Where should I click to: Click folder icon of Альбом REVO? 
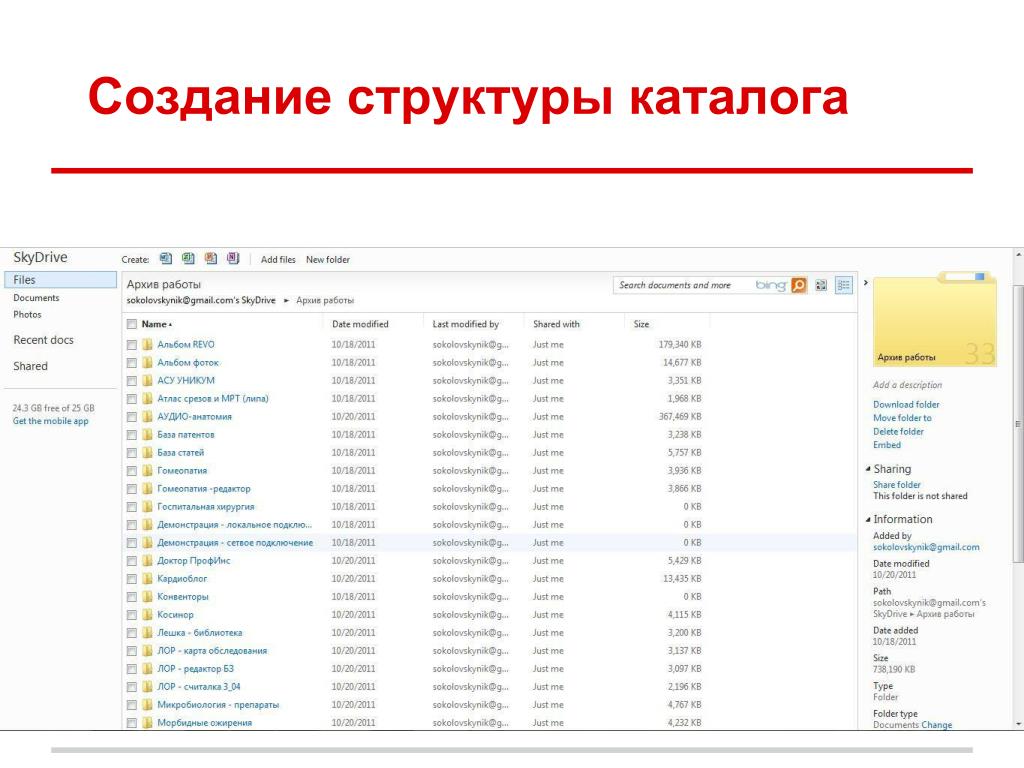(x=148, y=344)
